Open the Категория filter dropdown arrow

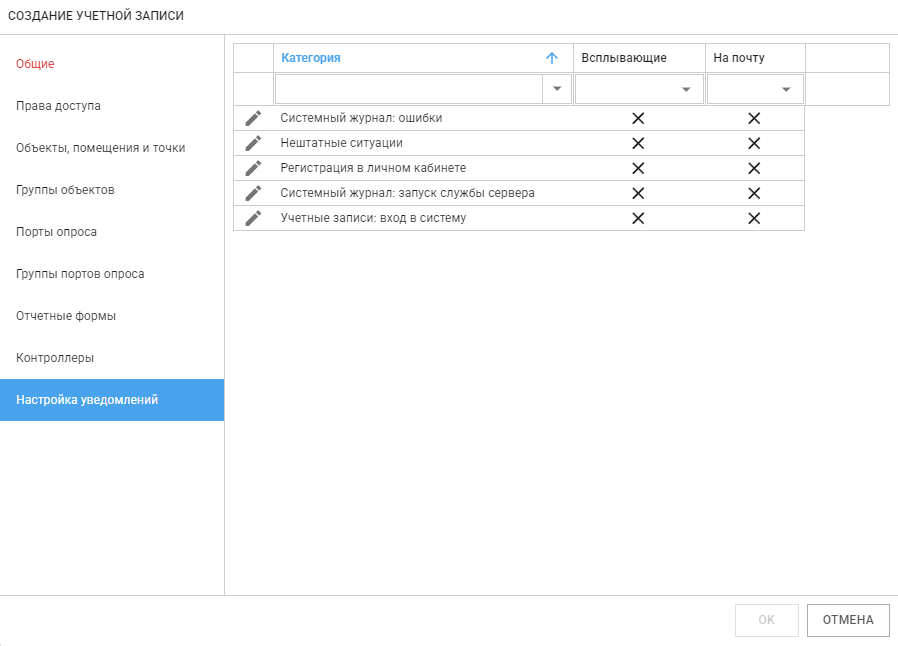click(557, 89)
